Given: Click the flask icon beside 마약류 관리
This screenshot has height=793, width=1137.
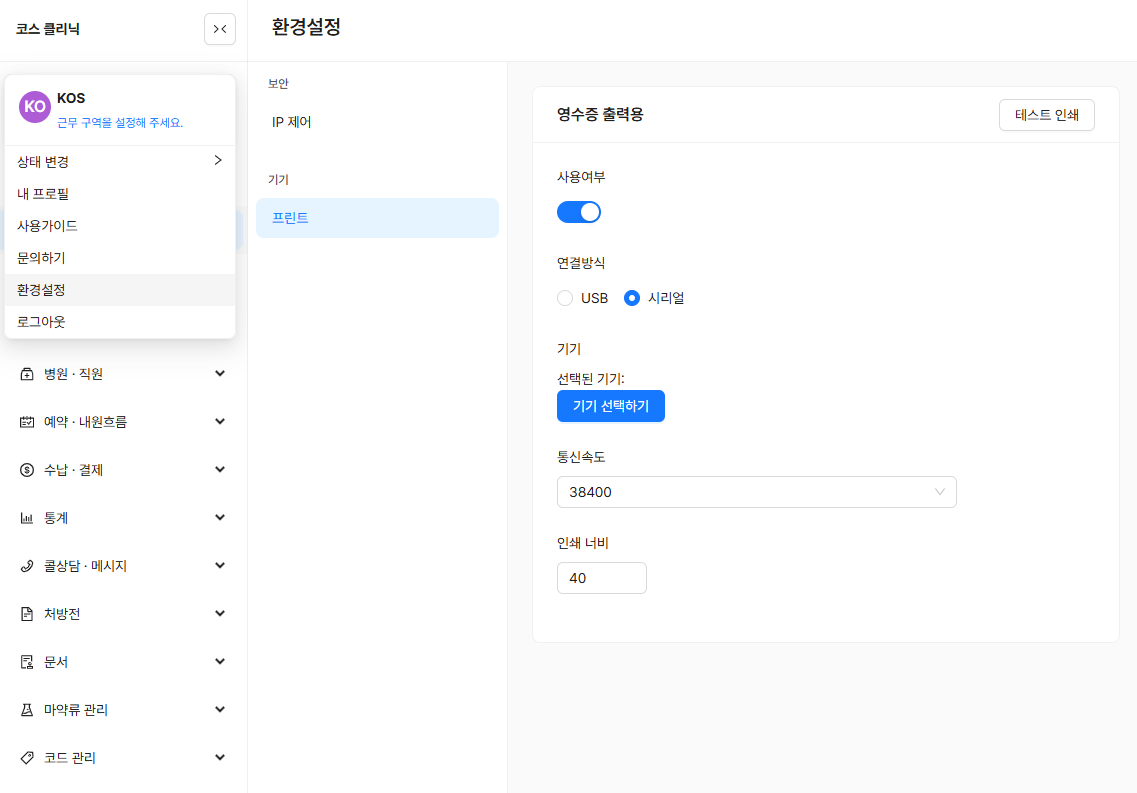Looking at the screenshot, I should click(27, 710).
